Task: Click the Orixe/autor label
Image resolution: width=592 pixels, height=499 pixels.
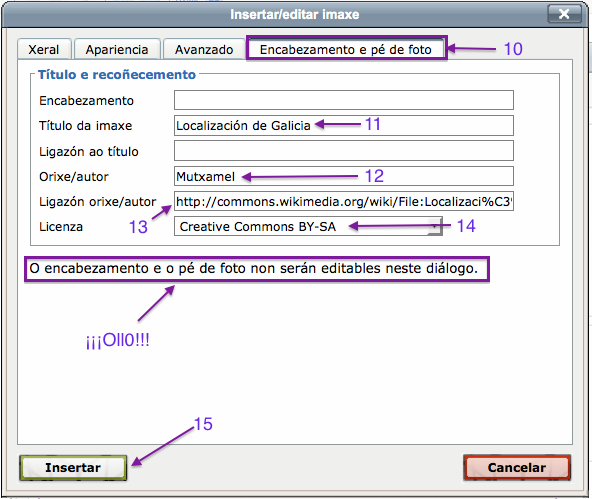Action: coord(74,176)
